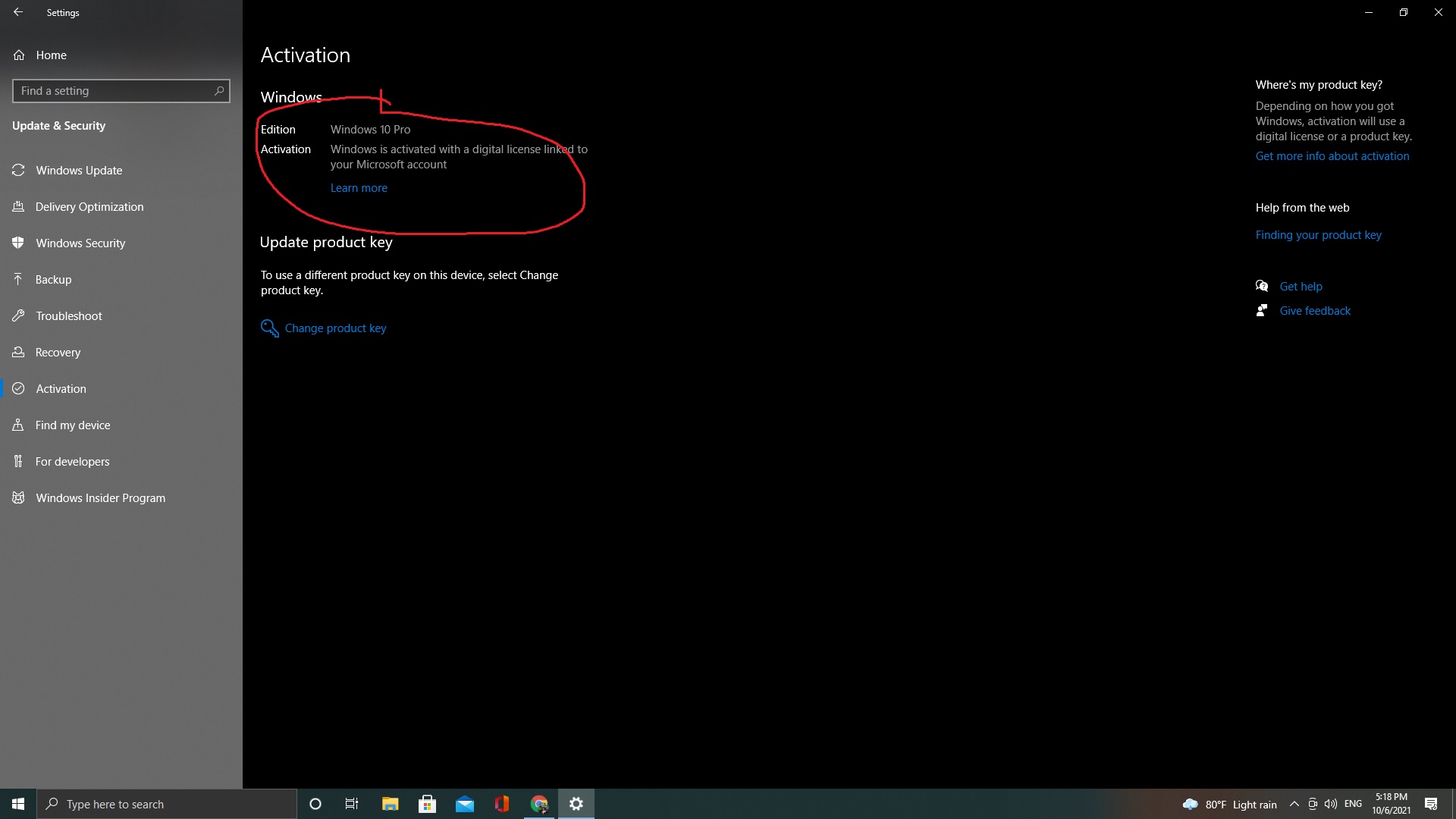Click the Help from the web heading
Image resolution: width=1456 pixels, height=819 pixels.
[x=1302, y=208]
